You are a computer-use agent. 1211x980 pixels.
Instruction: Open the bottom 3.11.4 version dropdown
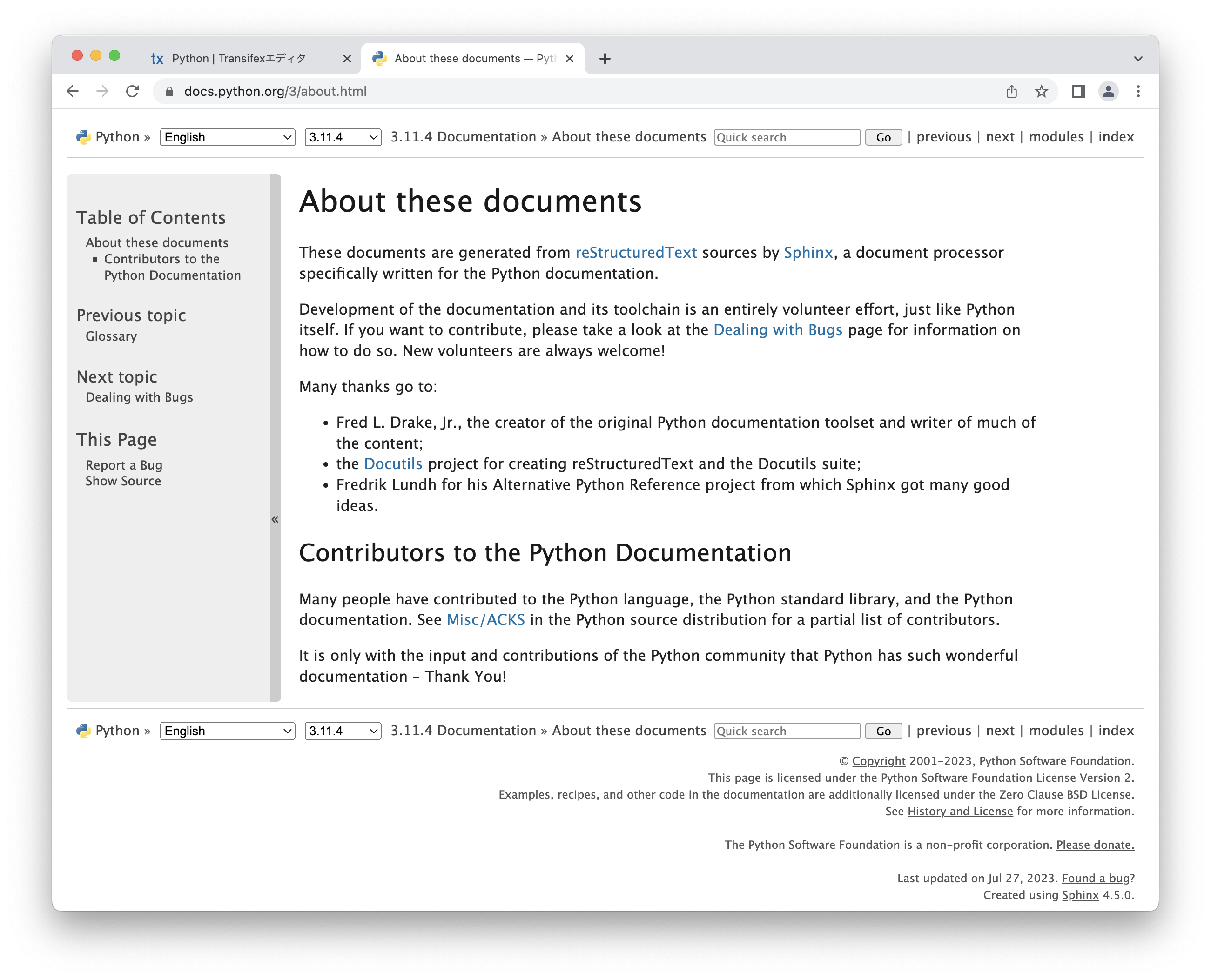pos(342,731)
